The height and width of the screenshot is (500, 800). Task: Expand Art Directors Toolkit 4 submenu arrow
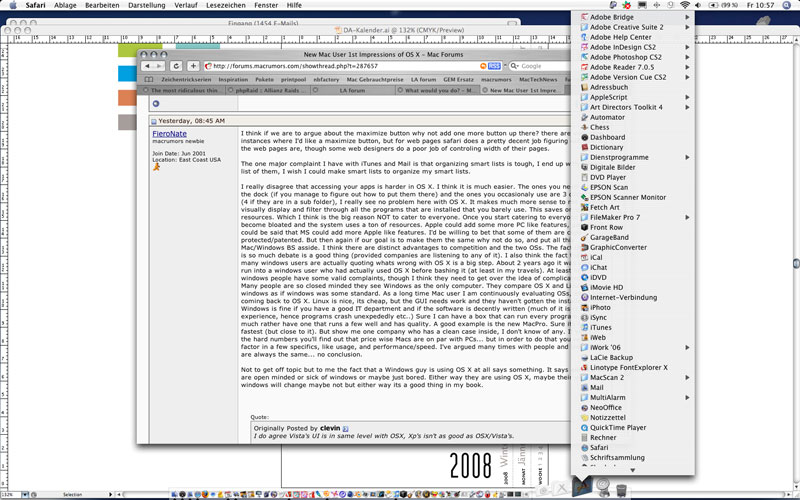point(687,107)
